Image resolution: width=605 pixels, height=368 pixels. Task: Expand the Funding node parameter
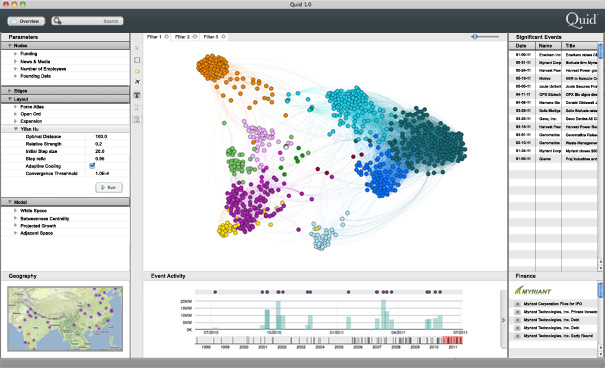[15, 54]
